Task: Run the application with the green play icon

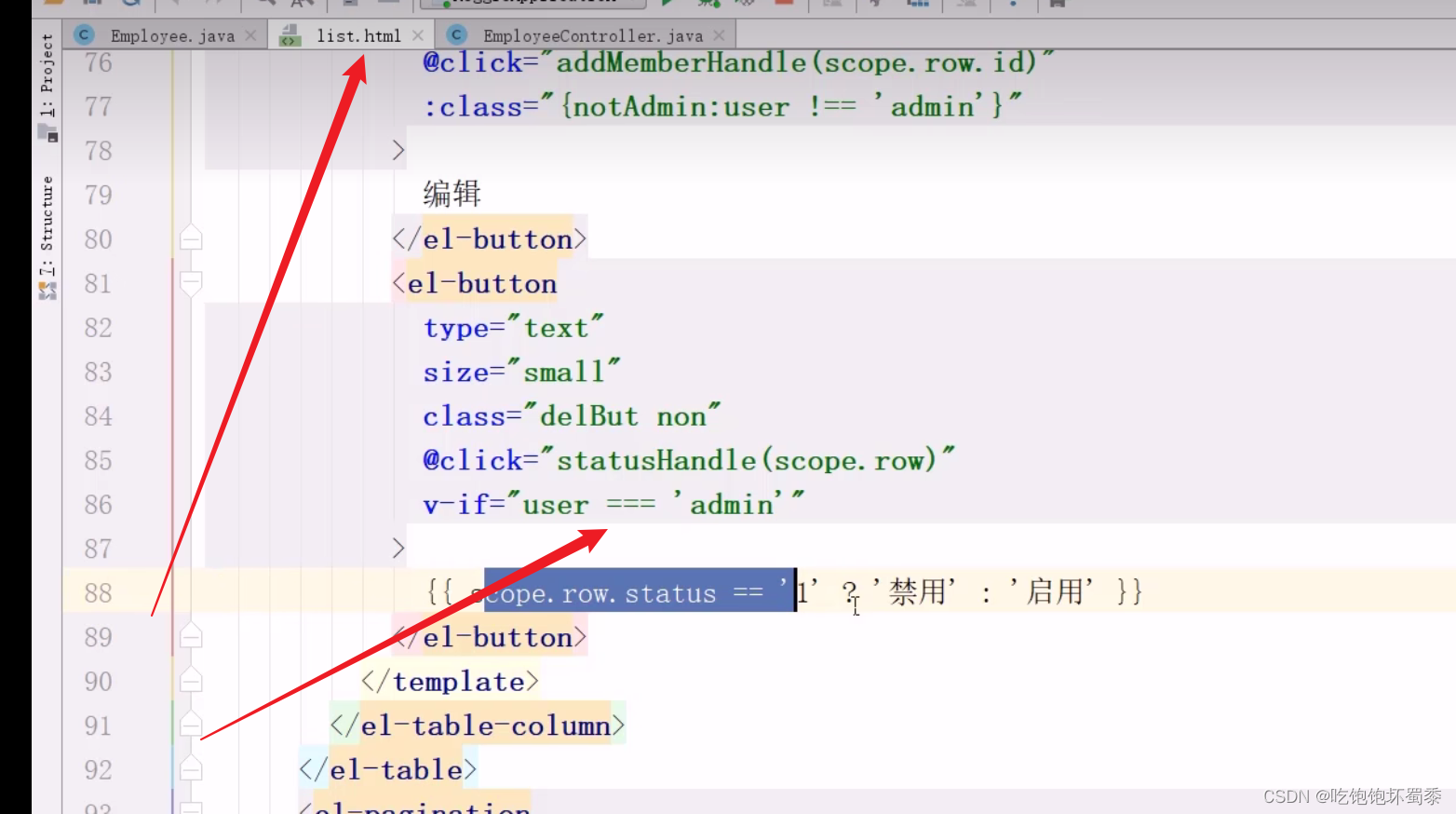Action: click(666, 4)
